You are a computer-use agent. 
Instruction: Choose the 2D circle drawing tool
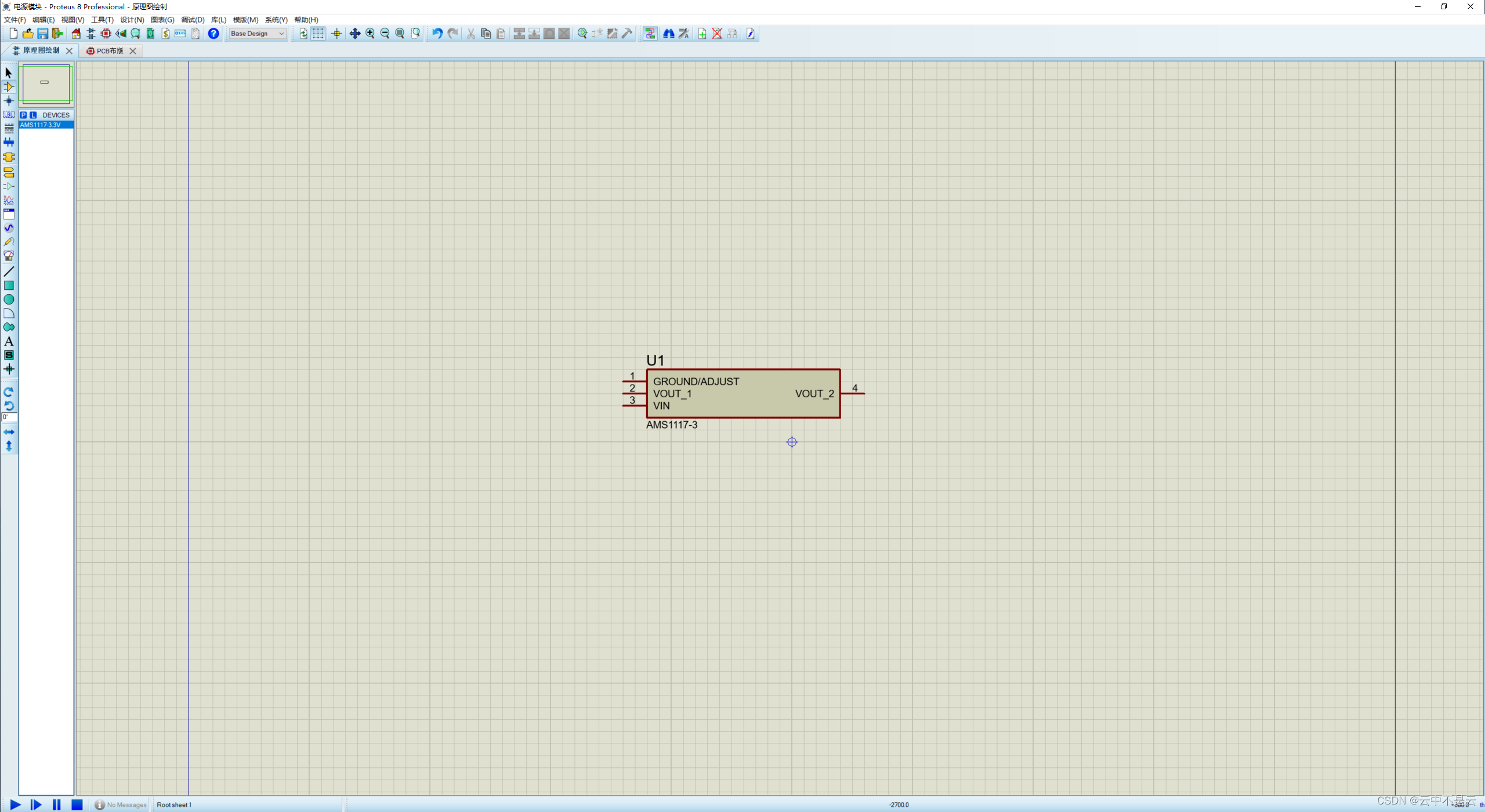coord(9,299)
